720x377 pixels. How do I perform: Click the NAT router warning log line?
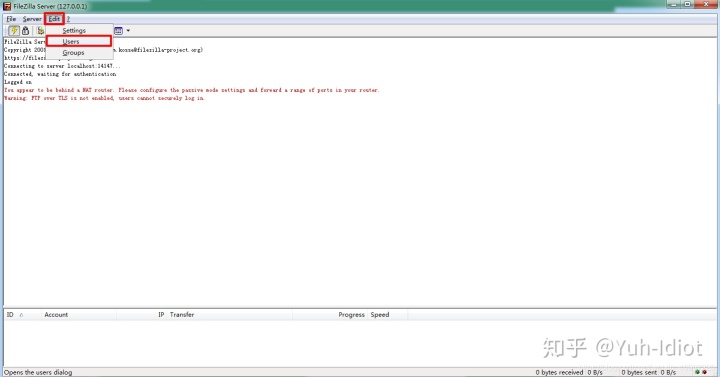191,90
